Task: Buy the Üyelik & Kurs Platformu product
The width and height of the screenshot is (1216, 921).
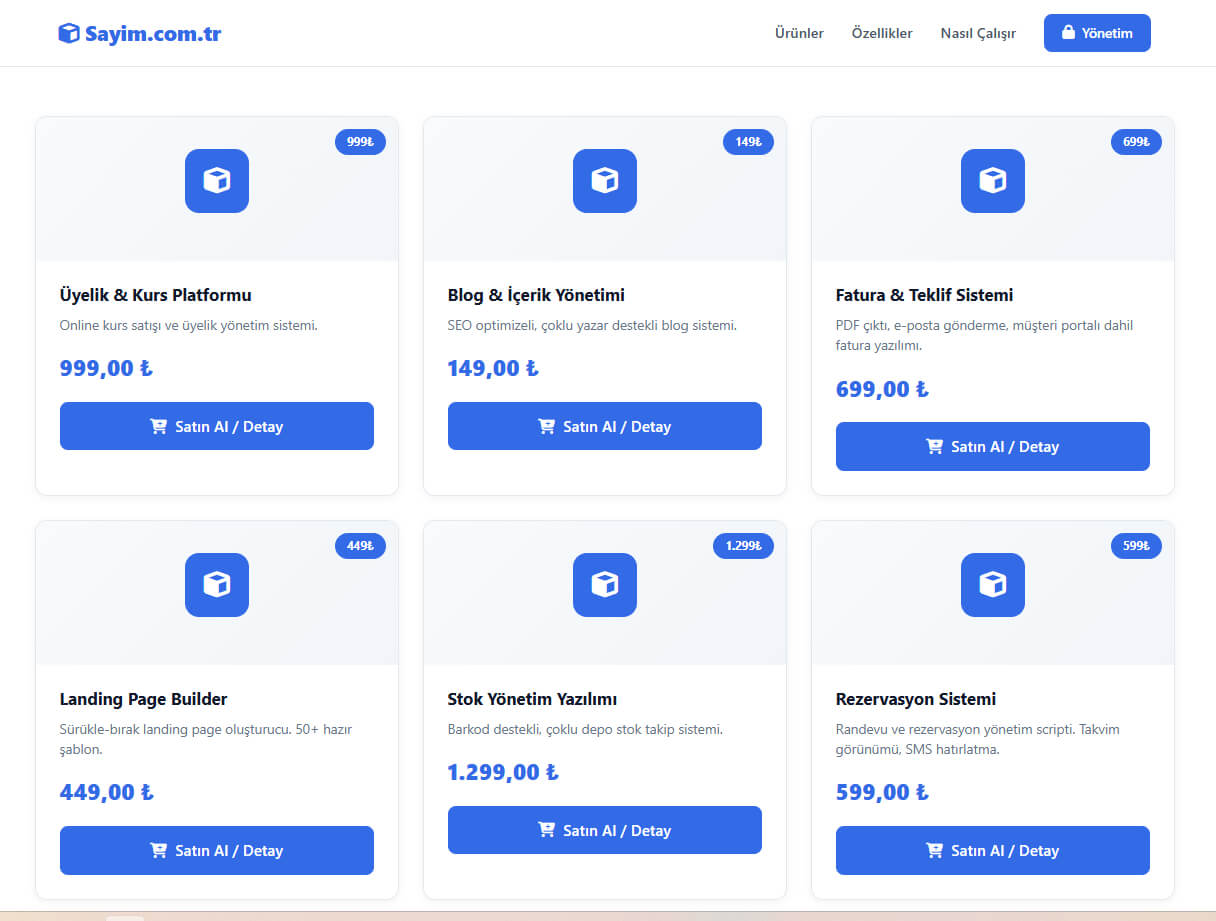Action: tap(217, 426)
